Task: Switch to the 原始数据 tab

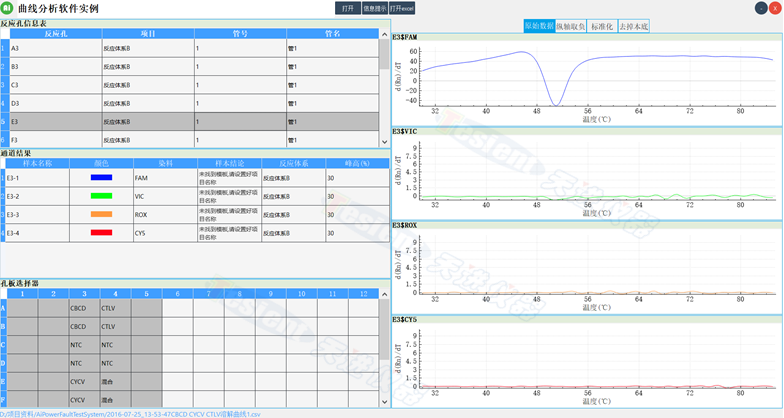Action: pos(539,26)
